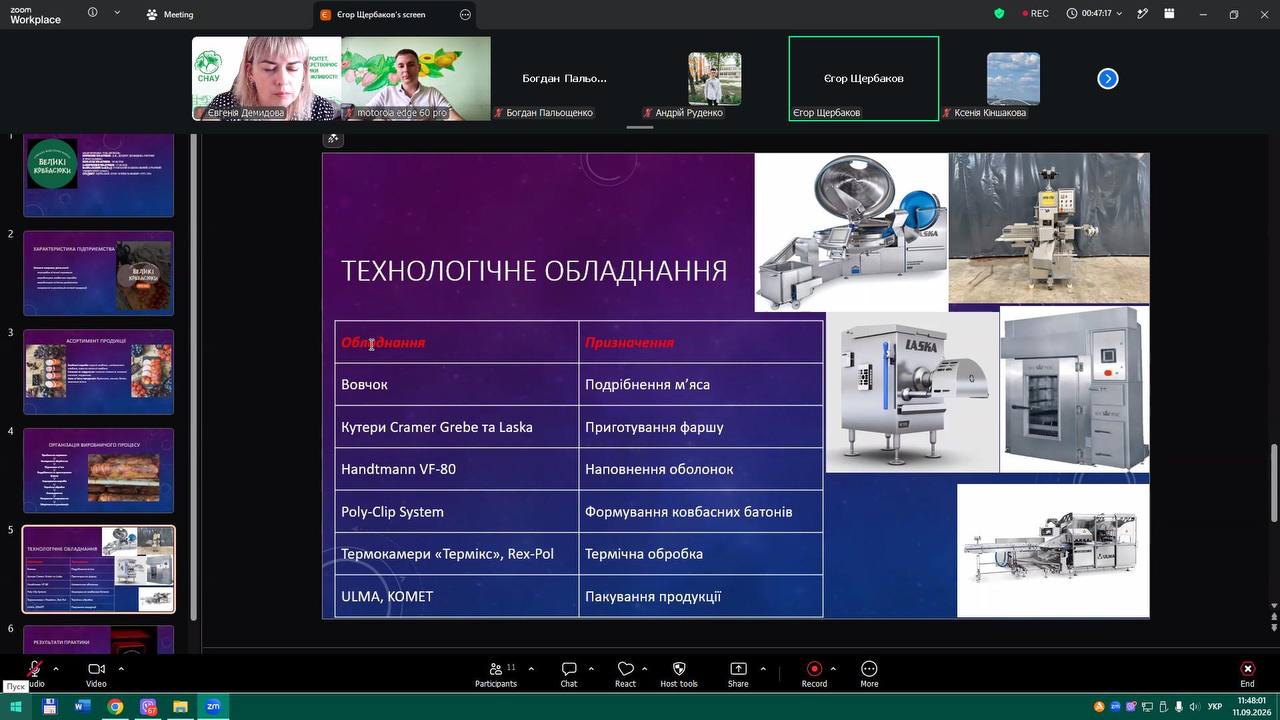
Task: Expand the meeting timer dropdown
Action: point(1119,14)
